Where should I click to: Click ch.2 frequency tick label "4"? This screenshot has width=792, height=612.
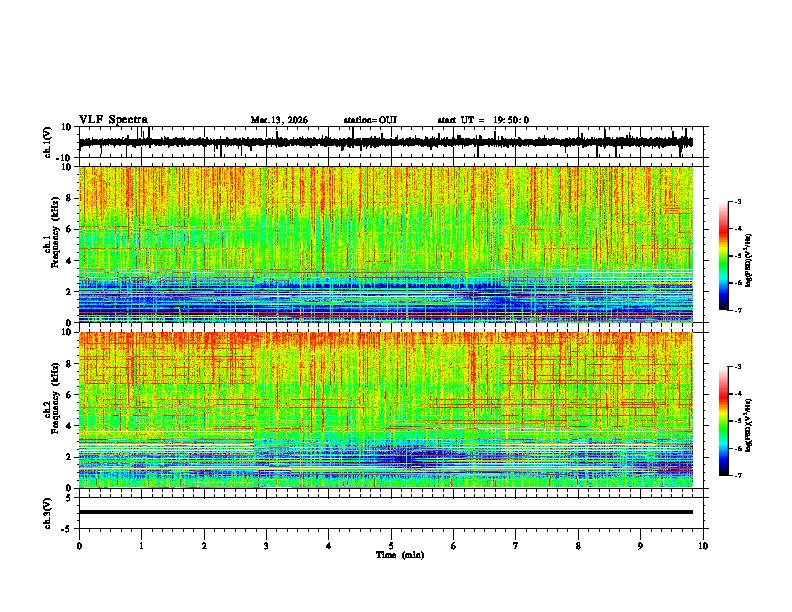coord(69,426)
